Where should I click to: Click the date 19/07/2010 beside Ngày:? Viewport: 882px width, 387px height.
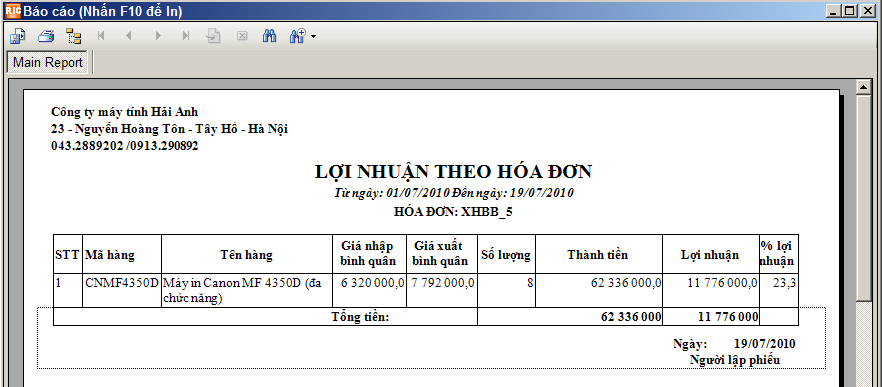pos(764,344)
